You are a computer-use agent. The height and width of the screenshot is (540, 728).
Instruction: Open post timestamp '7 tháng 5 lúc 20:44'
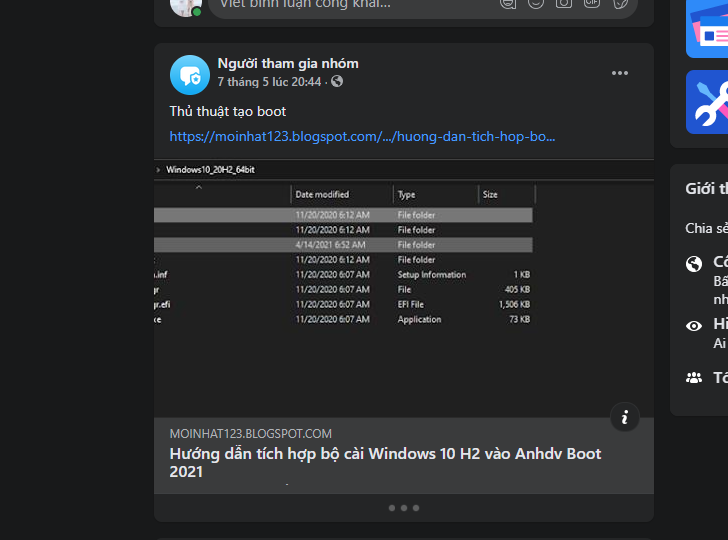tap(269, 82)
